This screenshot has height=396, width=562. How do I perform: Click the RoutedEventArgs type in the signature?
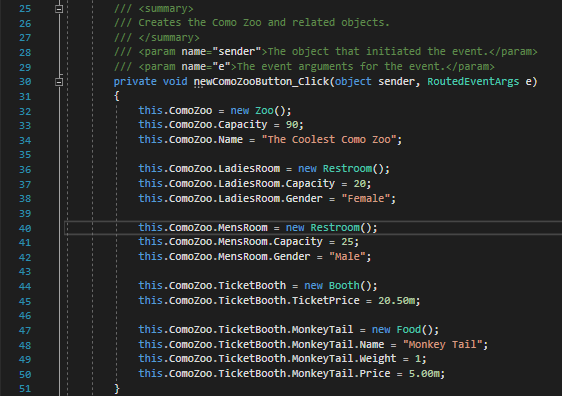(x=473, y=82)
